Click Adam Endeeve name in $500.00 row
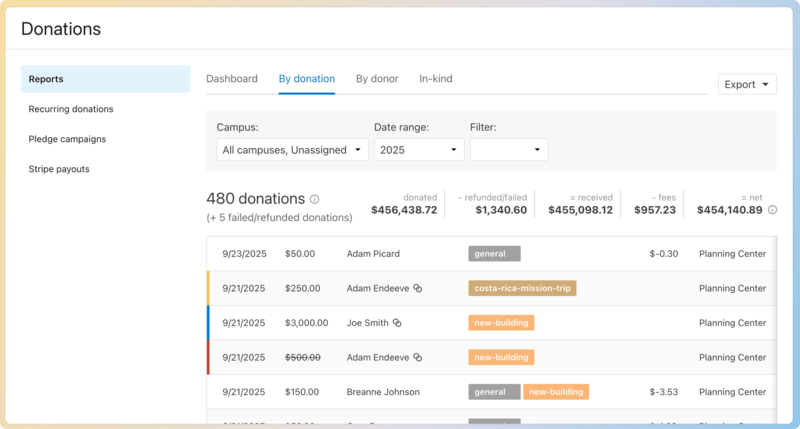This screenshot has width=800, height=429. point(378,358)
